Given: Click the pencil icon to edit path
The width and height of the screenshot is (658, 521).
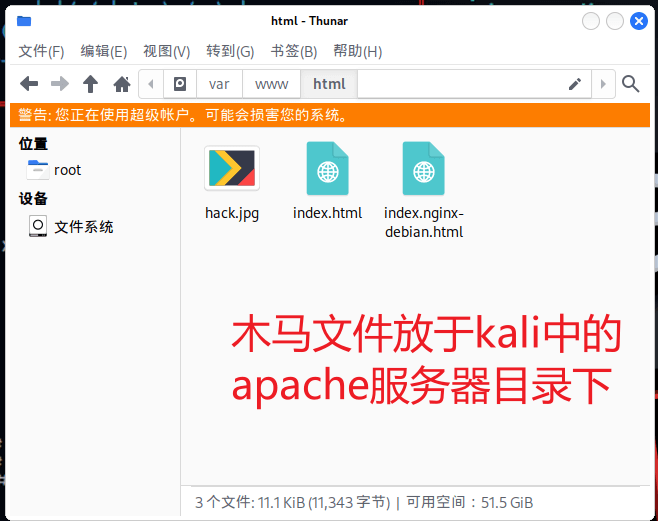Looking at the screenshot, I should pos(575,84).
